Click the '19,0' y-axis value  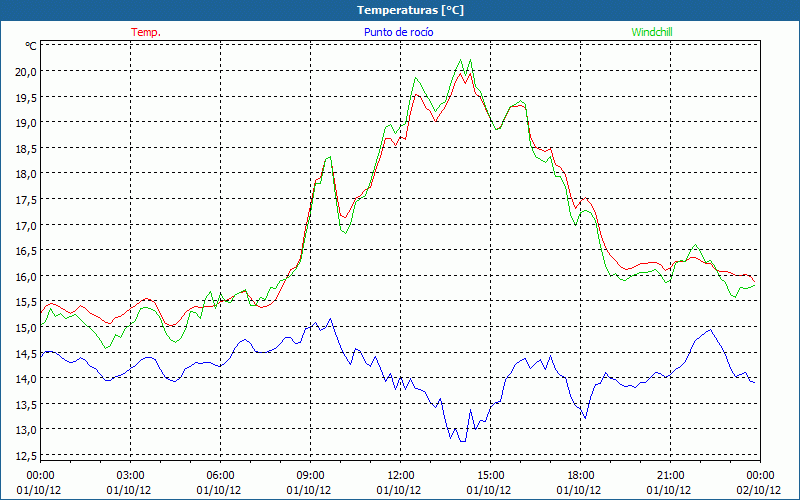pos(27,123)
